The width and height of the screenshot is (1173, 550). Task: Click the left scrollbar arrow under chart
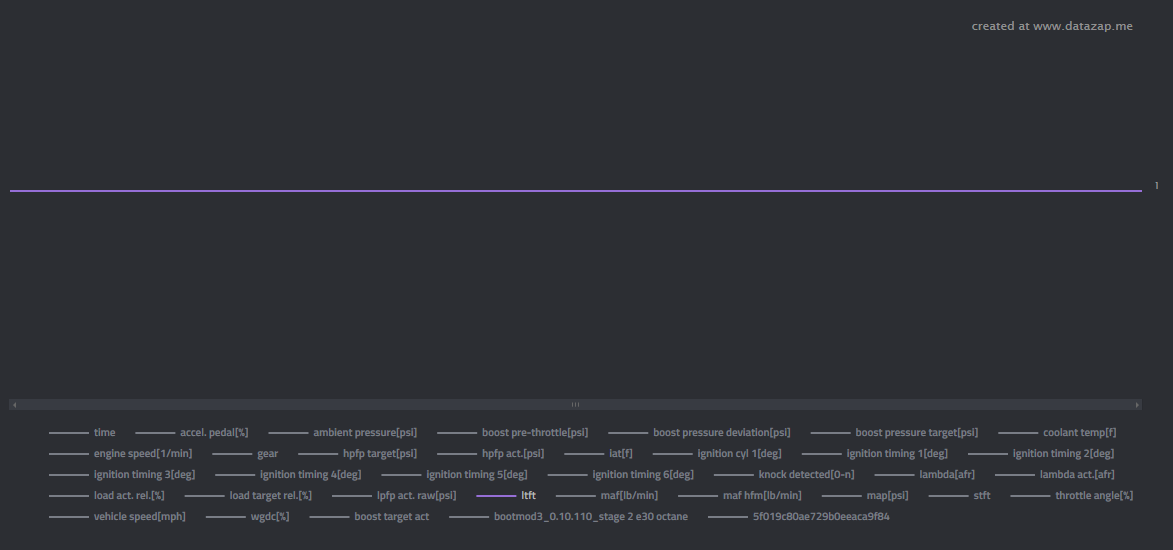click(14, 404)
